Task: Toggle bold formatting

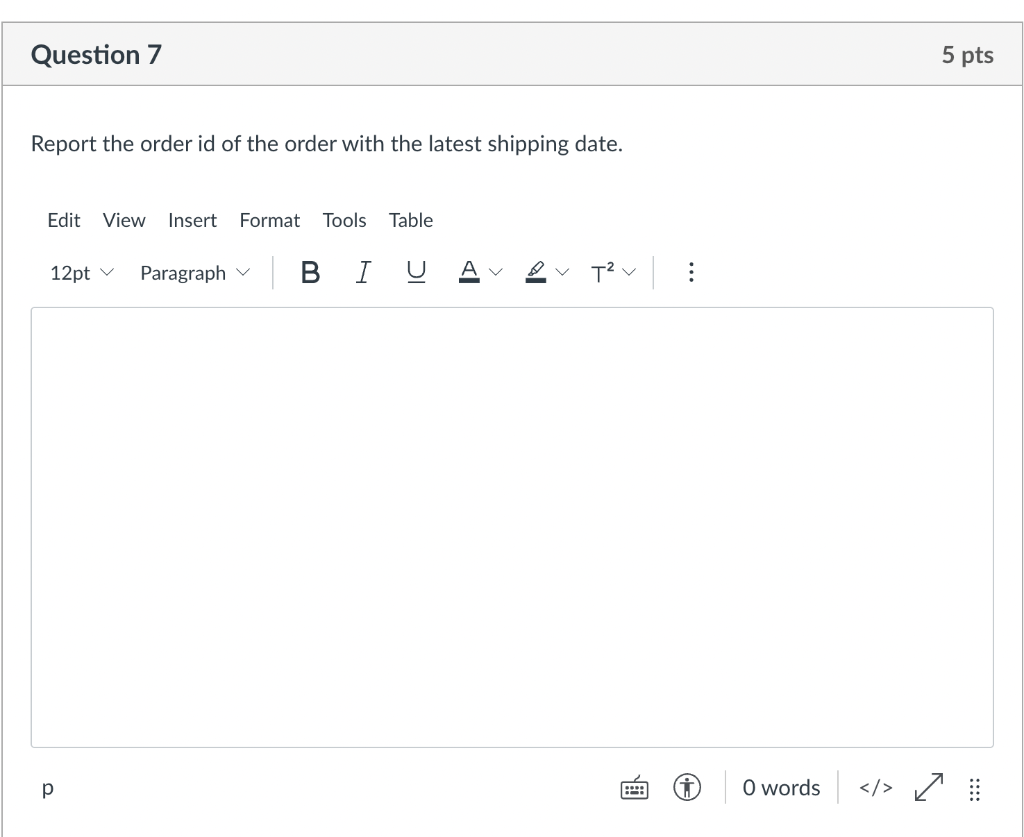Action: (310, 272)
